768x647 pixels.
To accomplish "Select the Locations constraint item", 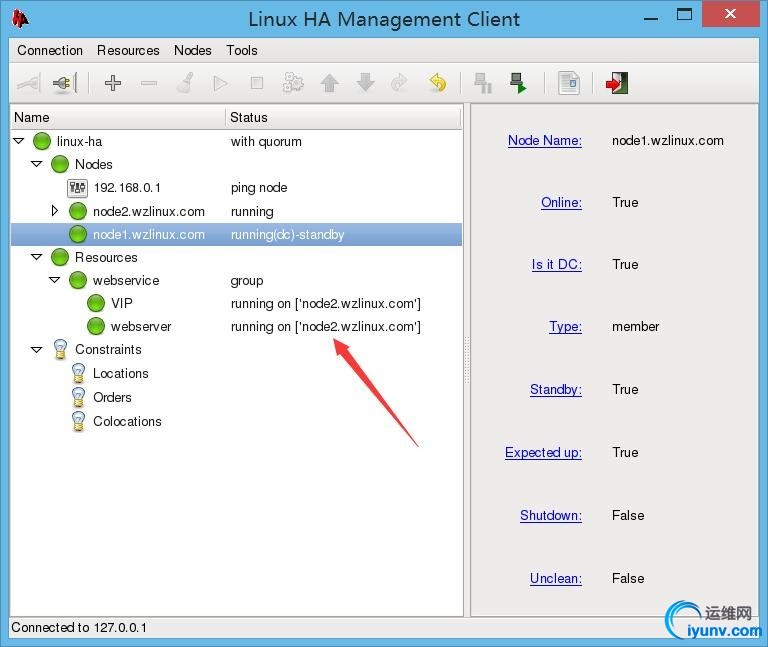I will tap(120, 373).
